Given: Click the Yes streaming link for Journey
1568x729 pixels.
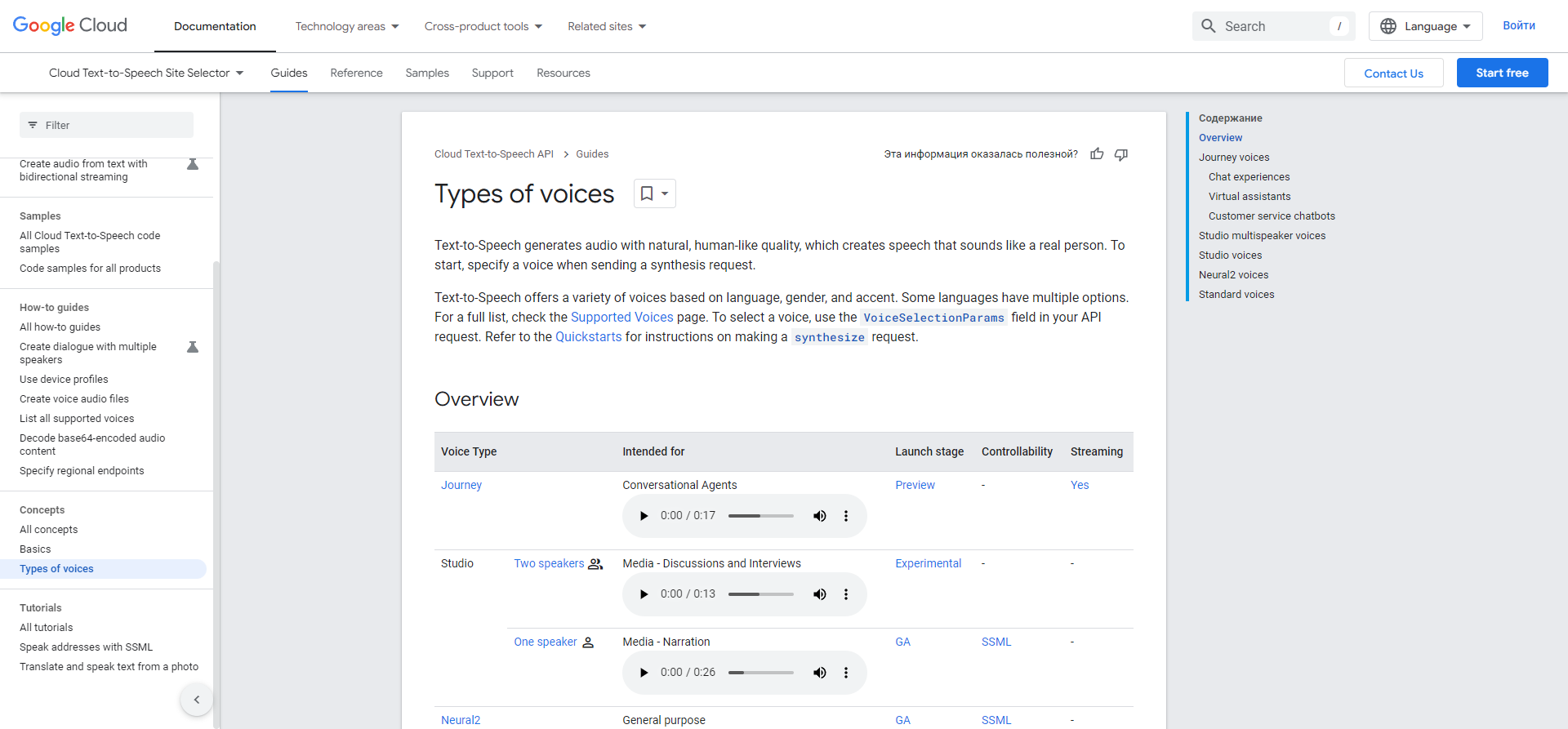Looking at the screenshot, I should [x=1080, y=485].
